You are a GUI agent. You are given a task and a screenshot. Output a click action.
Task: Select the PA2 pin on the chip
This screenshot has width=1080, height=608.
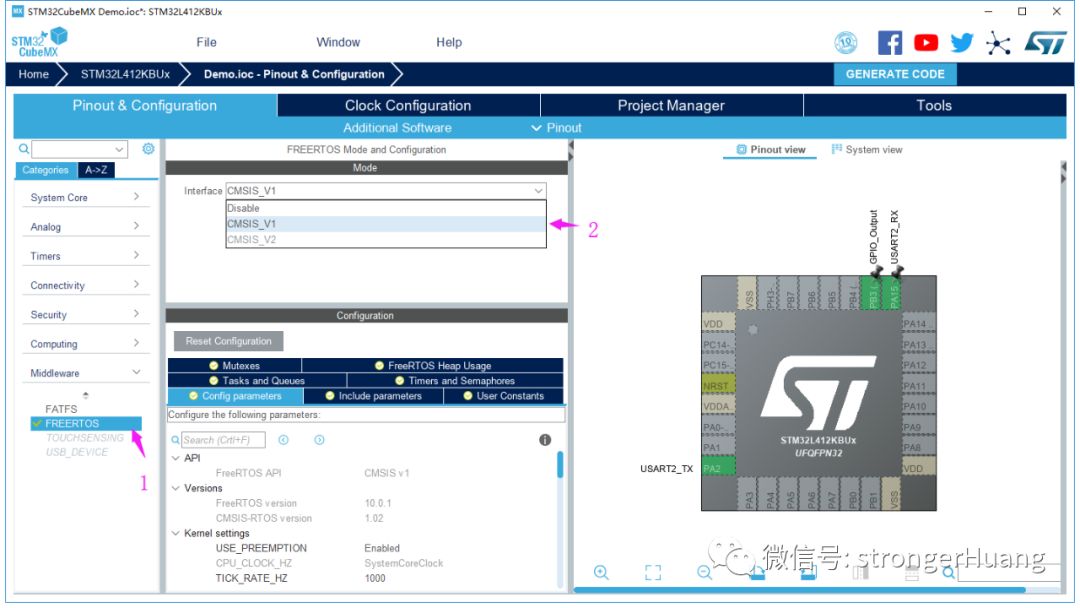coord(713,468)
